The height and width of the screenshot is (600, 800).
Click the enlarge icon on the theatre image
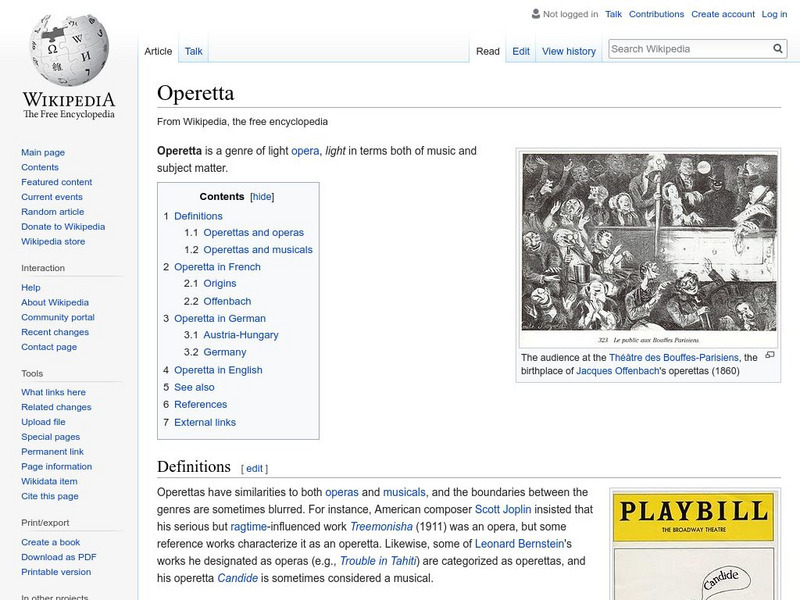click(769, 353)
